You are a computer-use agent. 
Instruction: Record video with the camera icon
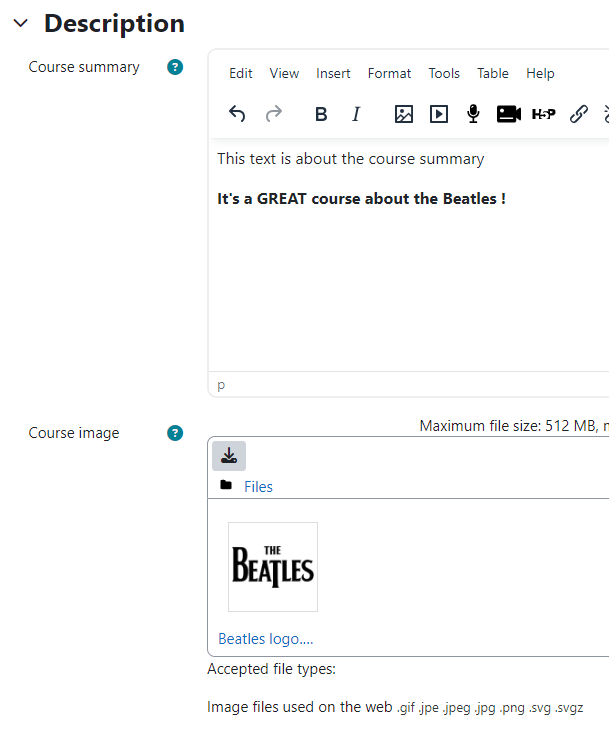(x=508, y=114)
